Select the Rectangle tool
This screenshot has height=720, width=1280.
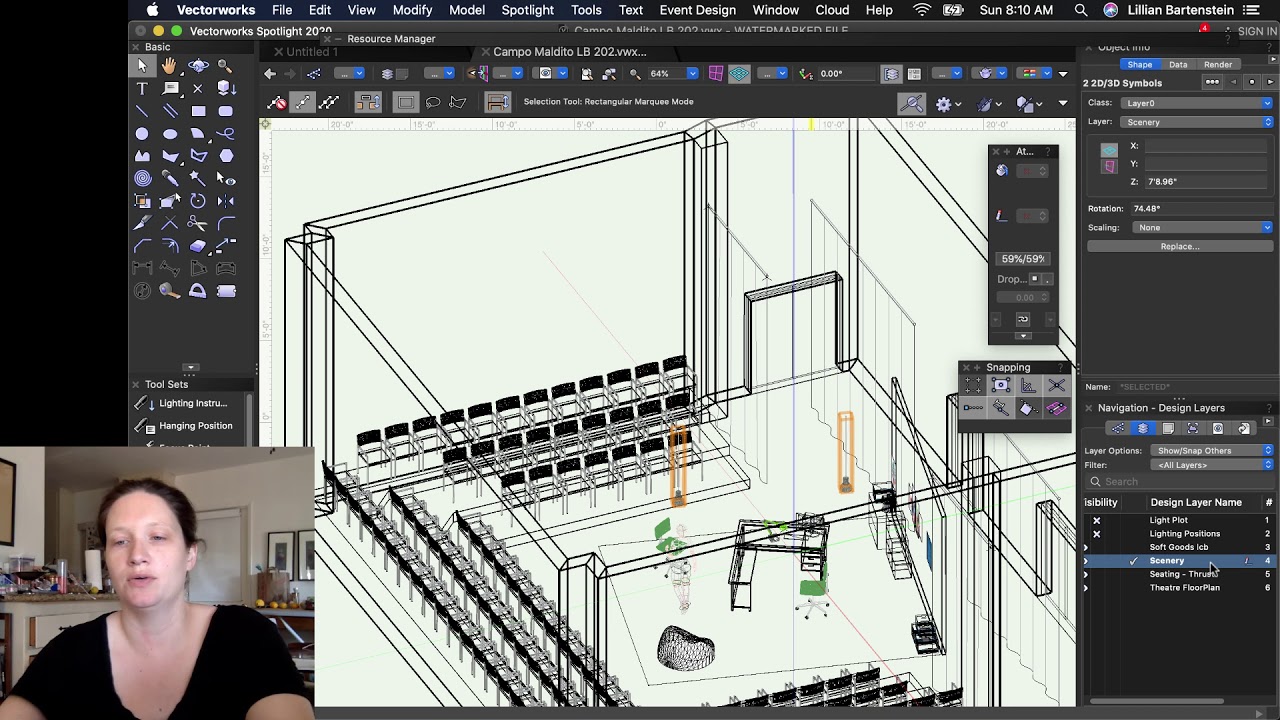point(198,111)
